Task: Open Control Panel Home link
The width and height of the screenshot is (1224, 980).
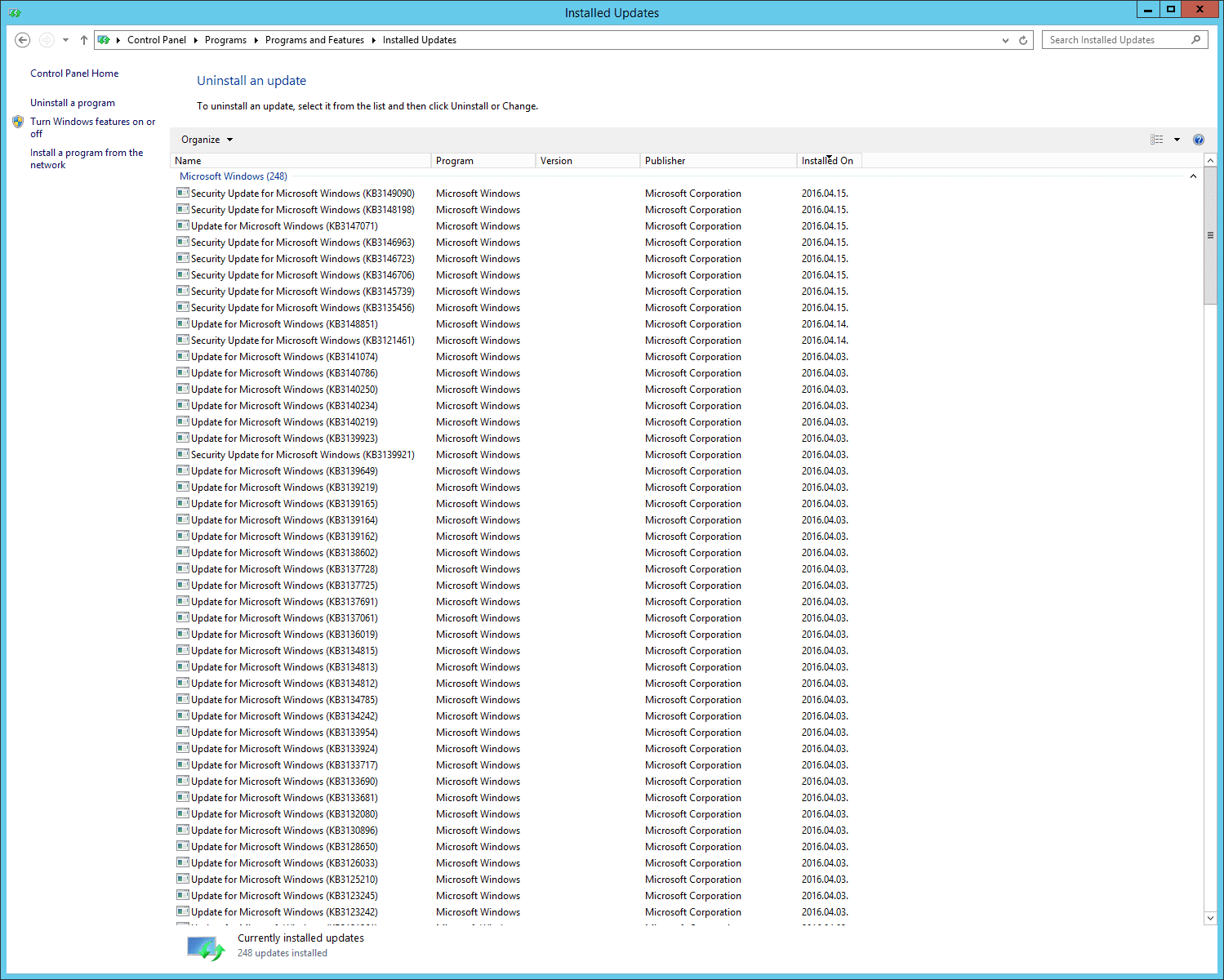Action: coord(74,73)
